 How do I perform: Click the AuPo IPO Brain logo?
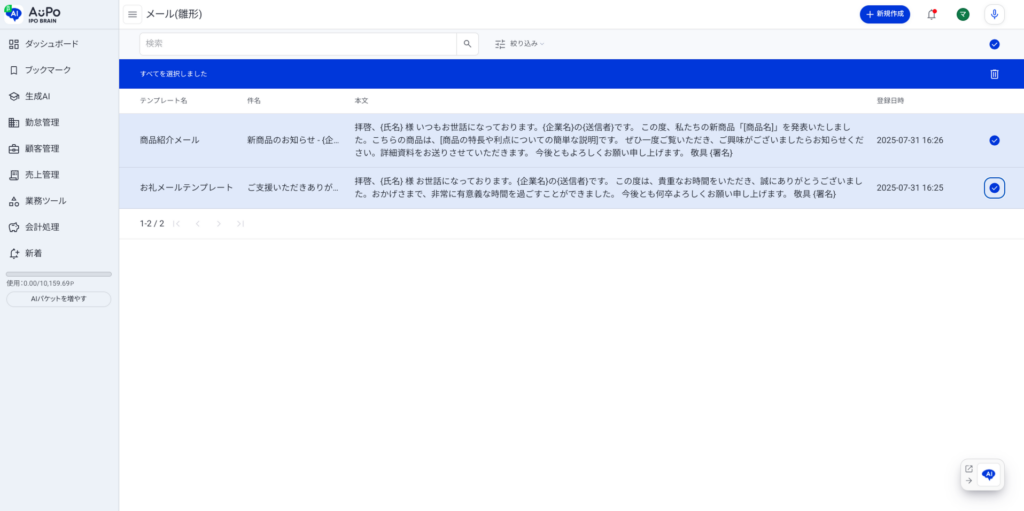coord(33,13)
